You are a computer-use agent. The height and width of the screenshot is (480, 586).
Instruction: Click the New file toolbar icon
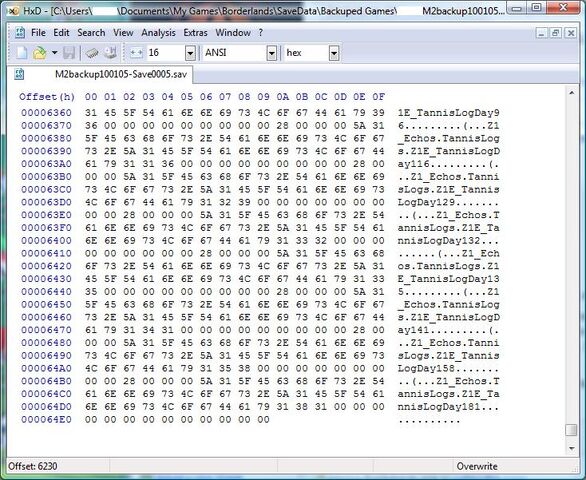[x=21, y=53]
